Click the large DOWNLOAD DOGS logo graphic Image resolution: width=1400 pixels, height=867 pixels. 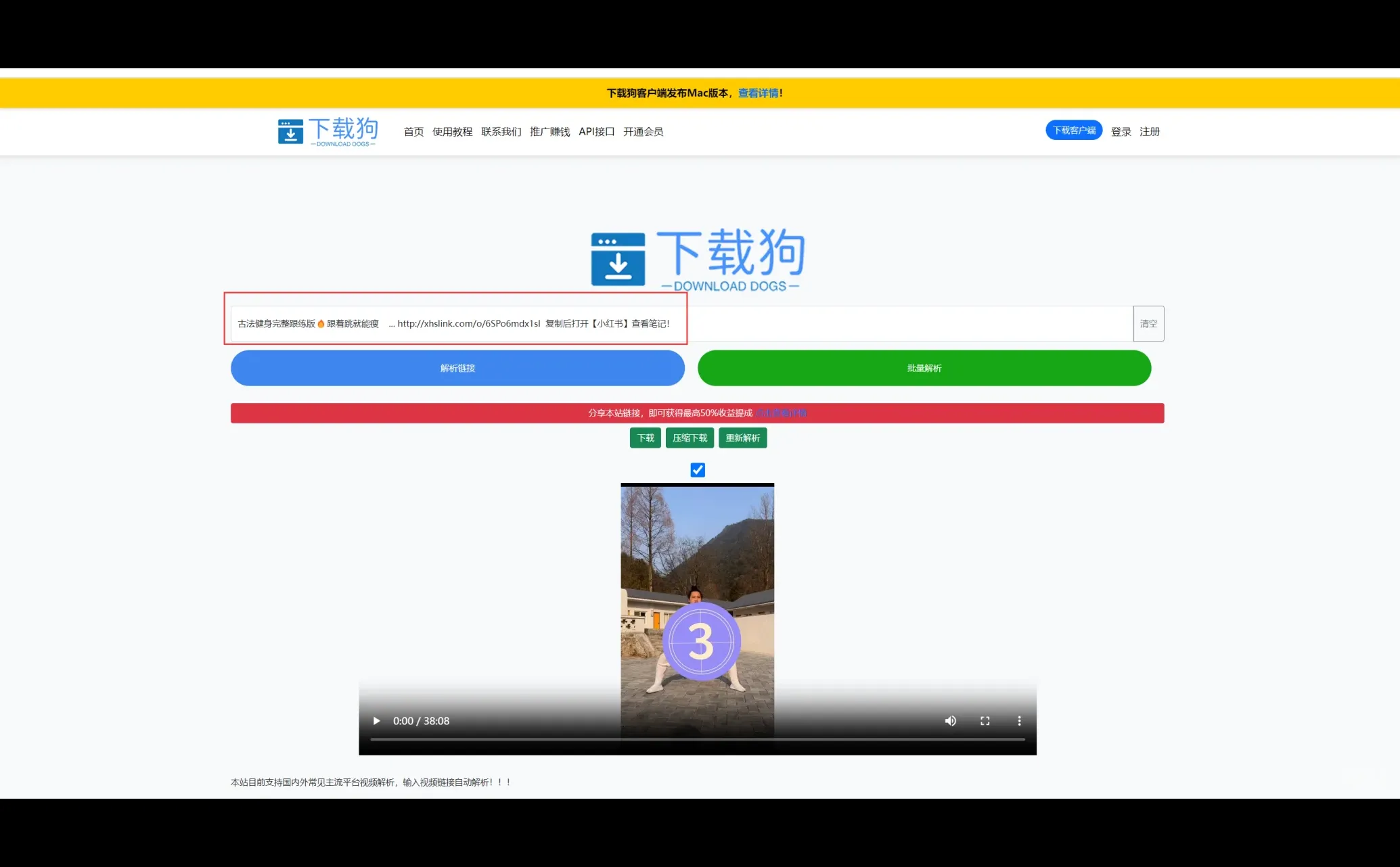[x=697, y=259]
